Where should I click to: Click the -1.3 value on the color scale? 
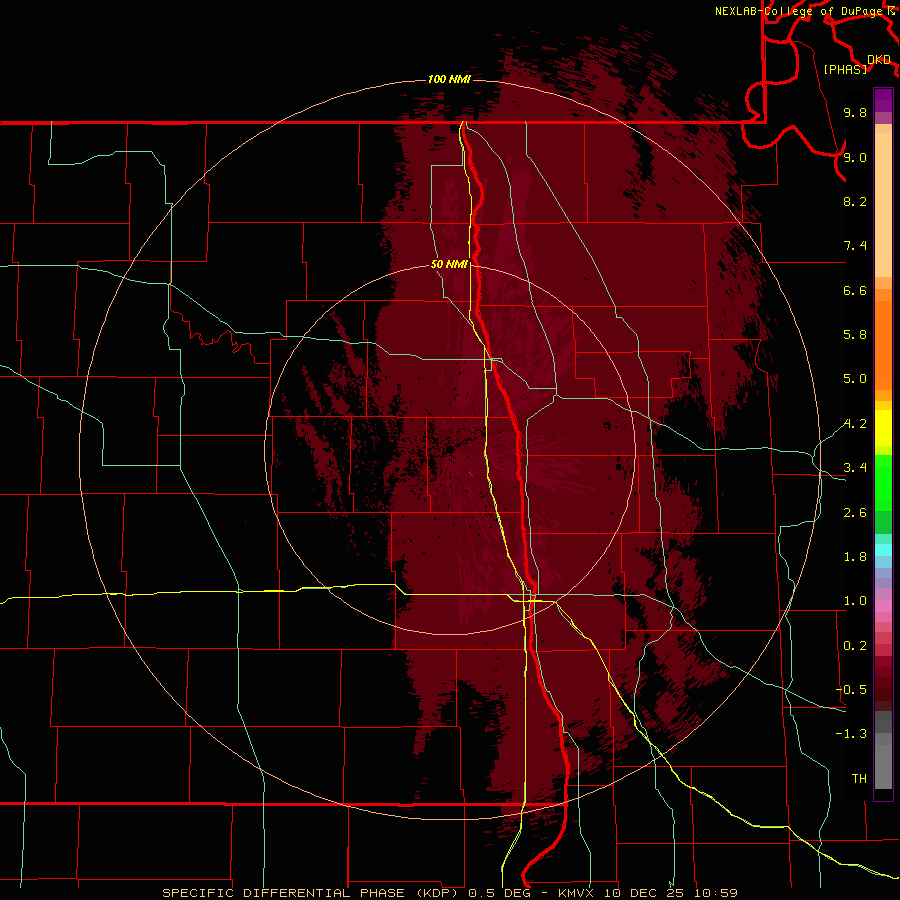(x=851, y=734)
